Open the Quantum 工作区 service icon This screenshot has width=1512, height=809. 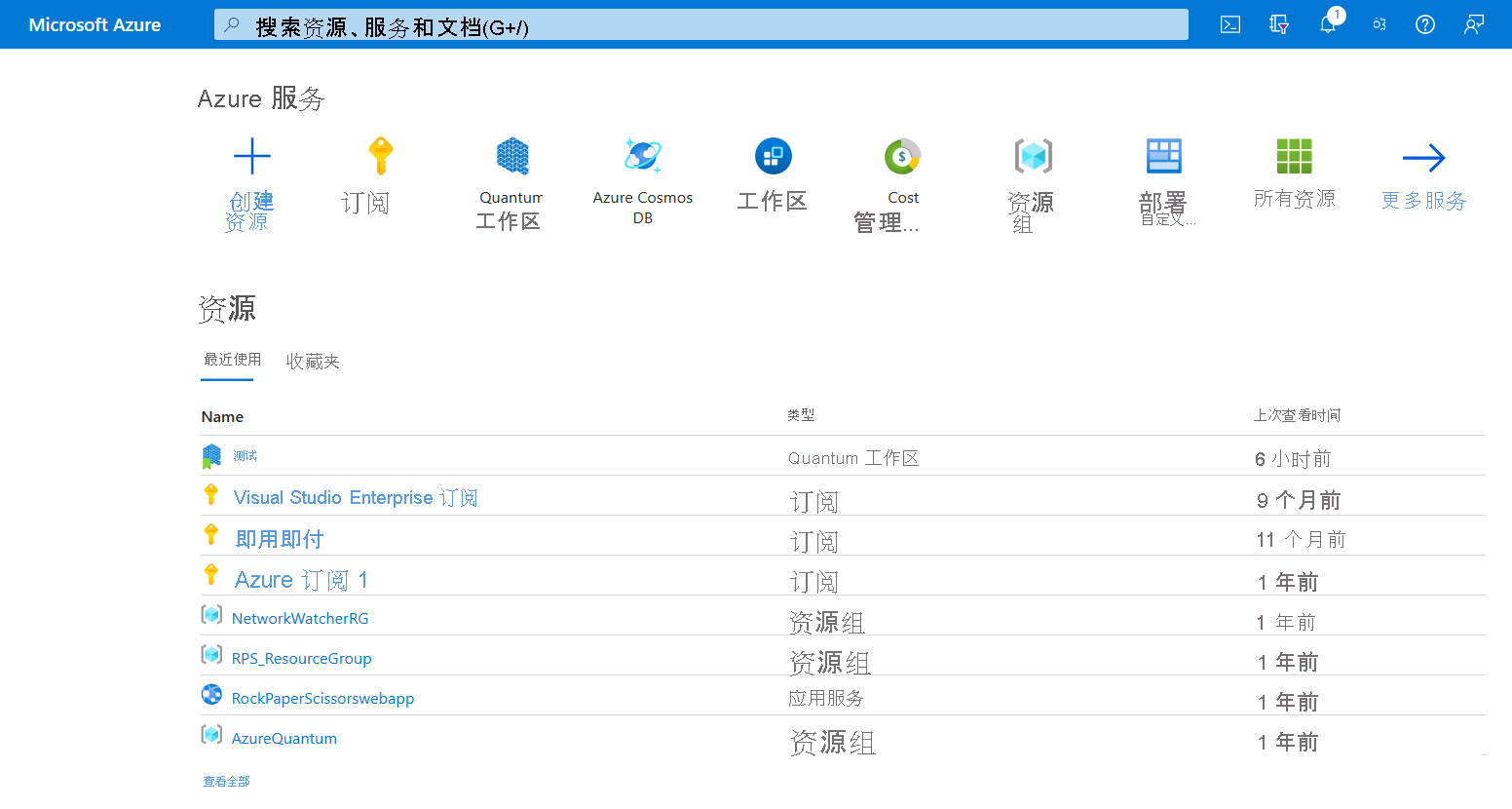point(512,156)
